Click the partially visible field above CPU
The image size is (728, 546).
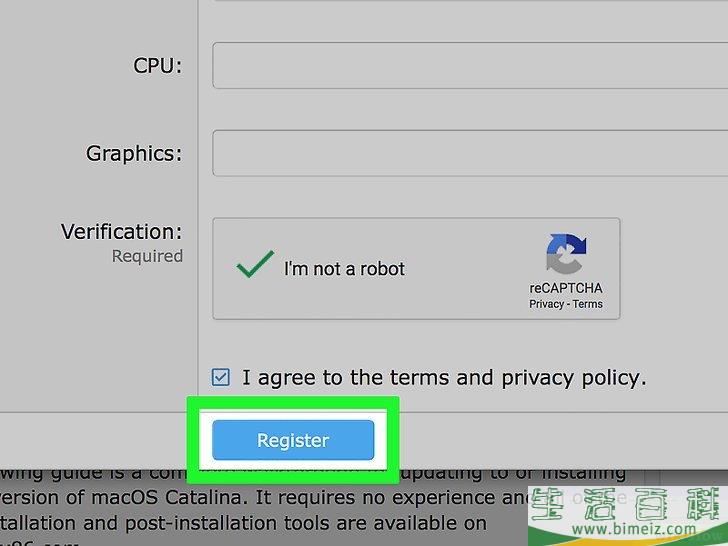[x=470, y=0]
